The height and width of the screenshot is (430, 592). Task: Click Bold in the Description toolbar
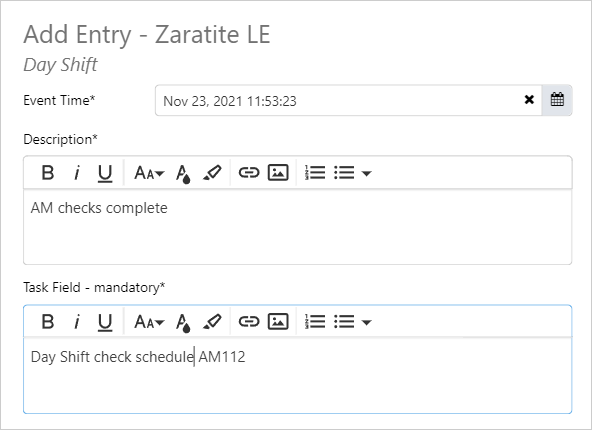click(x=48, y=173)
